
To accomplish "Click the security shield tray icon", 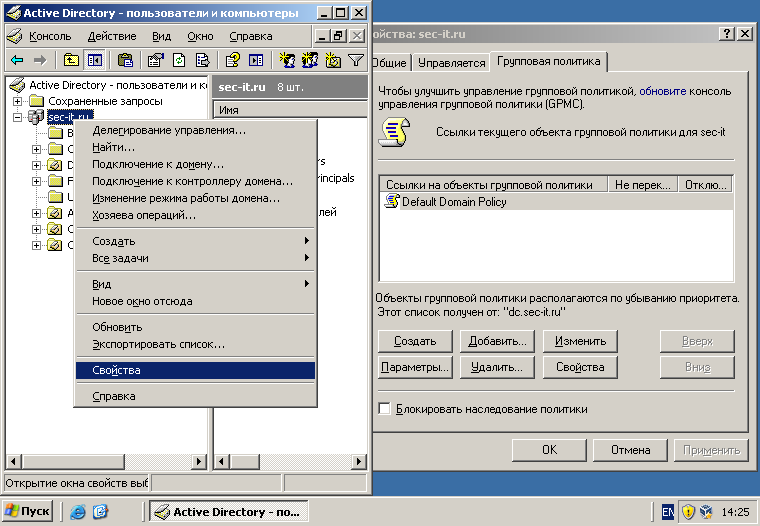I will [688, 511].
